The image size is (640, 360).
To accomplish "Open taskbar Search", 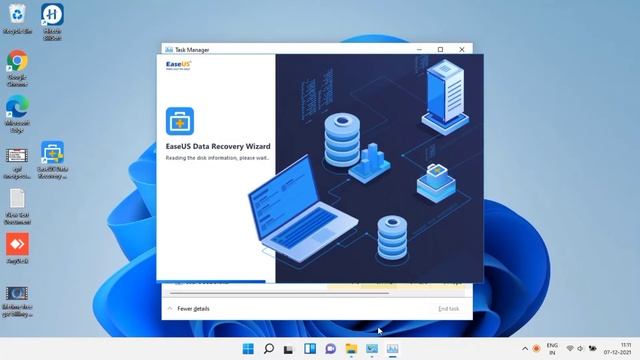I will [x=269, y=349].
